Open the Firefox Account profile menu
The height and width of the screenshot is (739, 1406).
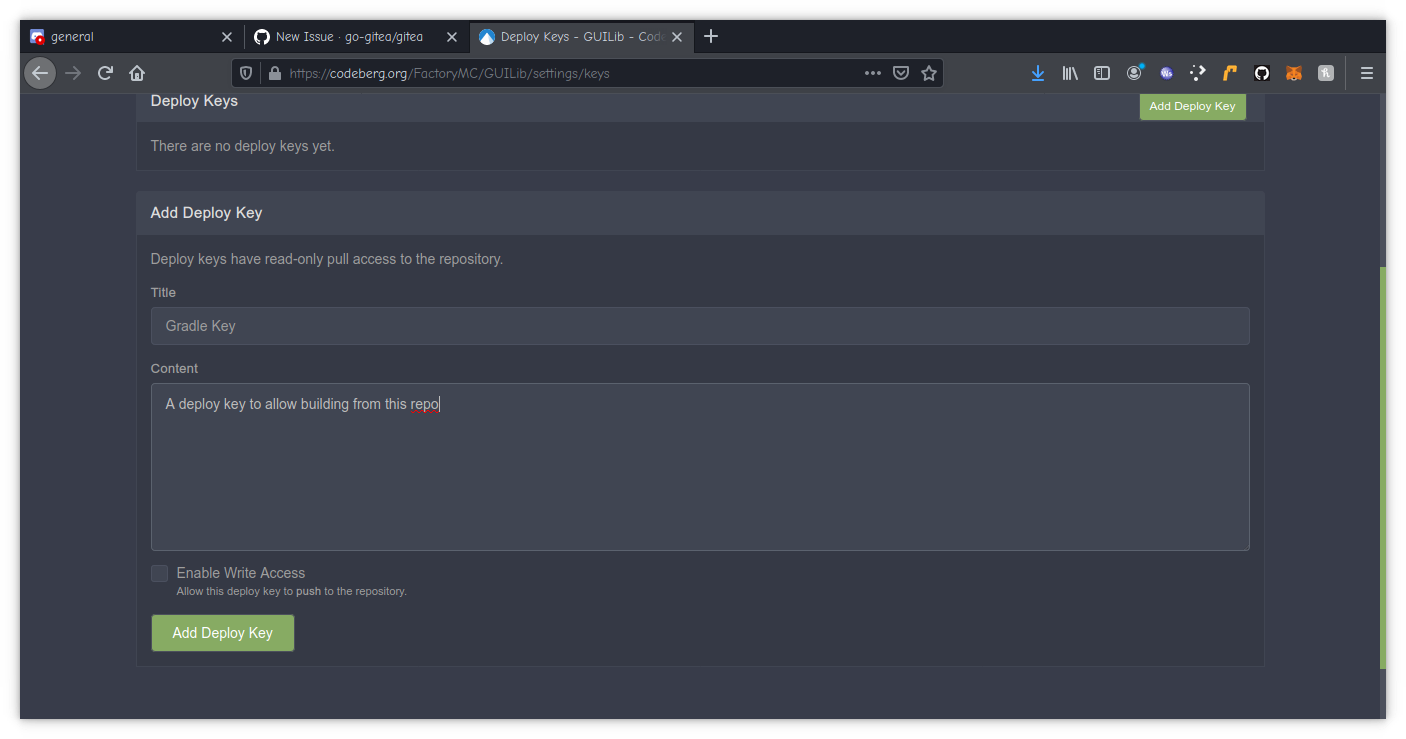pyautogui.click(x=1134, y=72)
